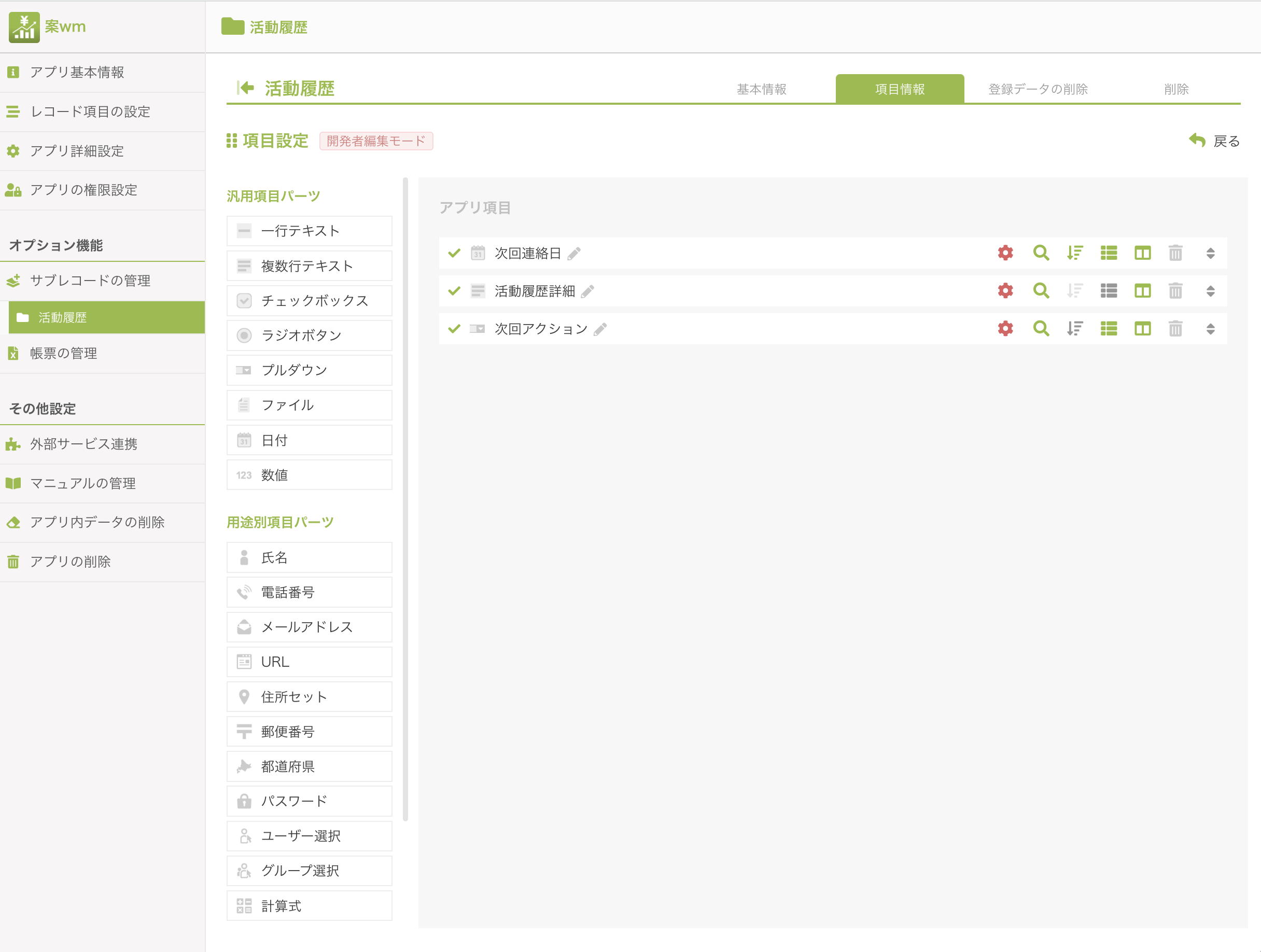Click reorder arrows on 次回アクション row
This screenshot has width=1261, height=952.
pyautogui.click(x=1210, y=329)
